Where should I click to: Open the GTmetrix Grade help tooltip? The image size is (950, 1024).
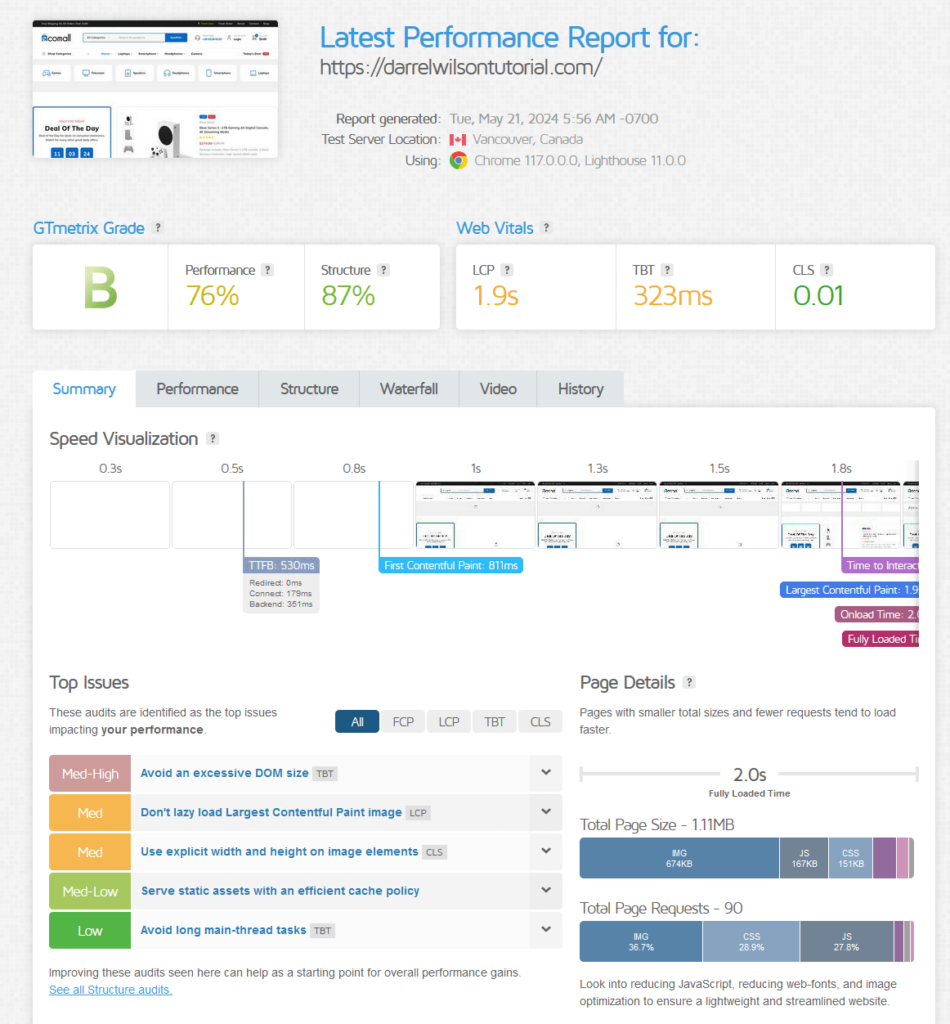pos(157,228)
